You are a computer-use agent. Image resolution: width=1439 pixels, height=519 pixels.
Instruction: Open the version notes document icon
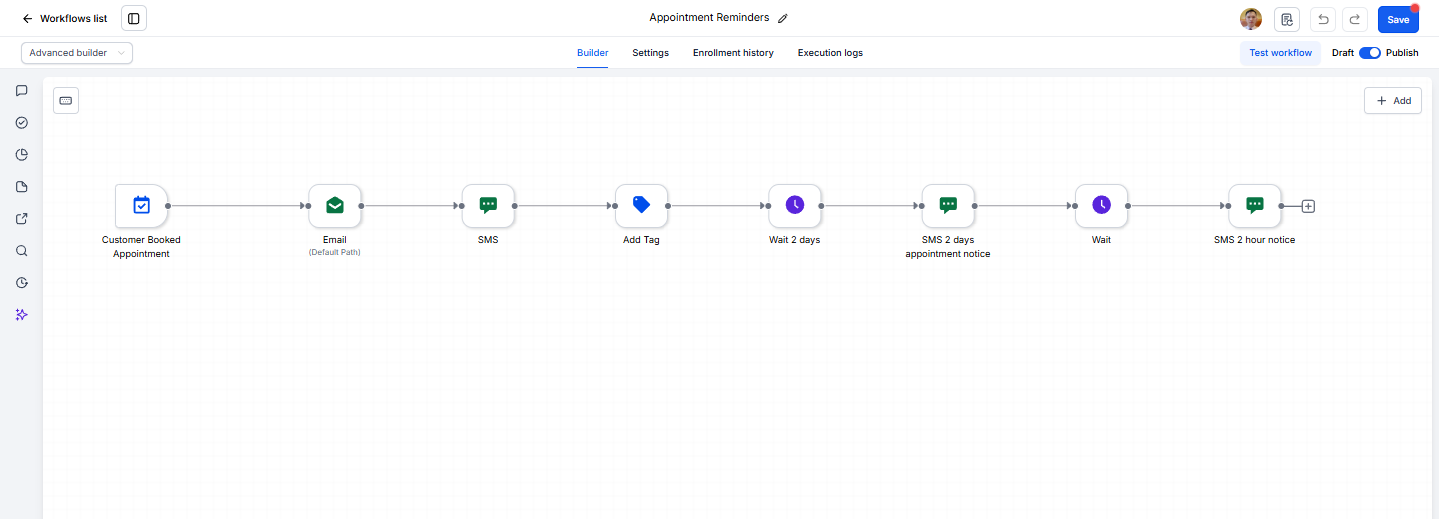coord(1287,19)
